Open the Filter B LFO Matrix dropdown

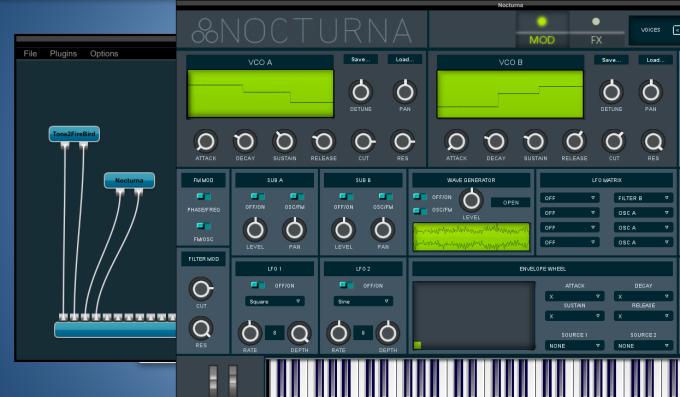pos(643,198)
